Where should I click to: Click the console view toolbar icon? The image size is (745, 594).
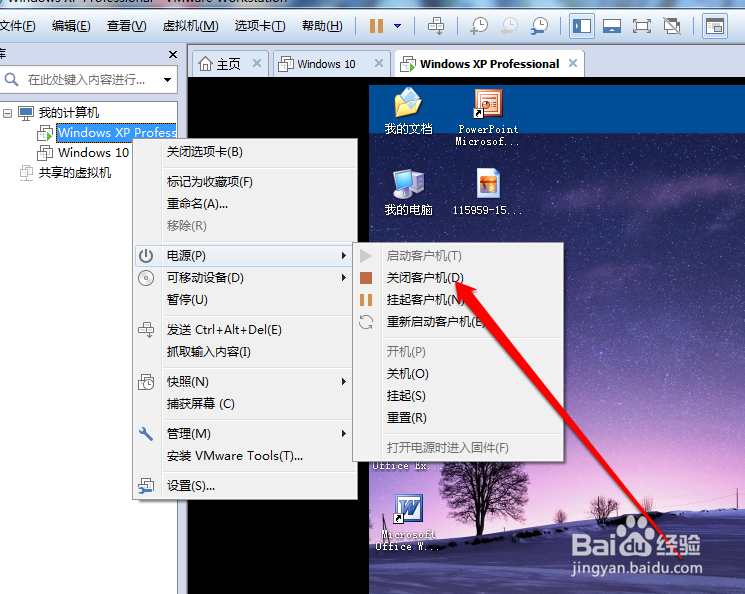coord(715,26)
